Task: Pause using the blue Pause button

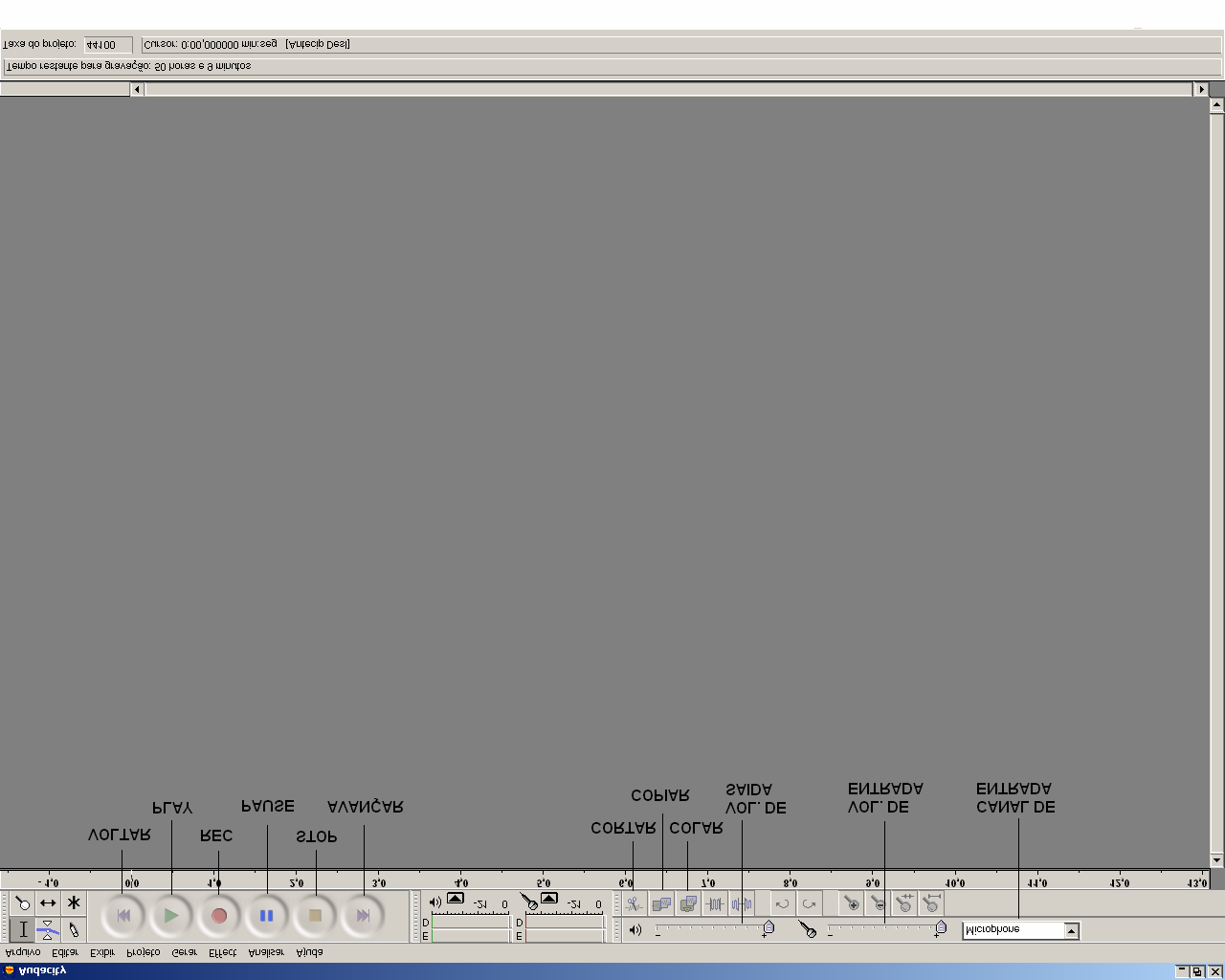Action: [267, 916]
